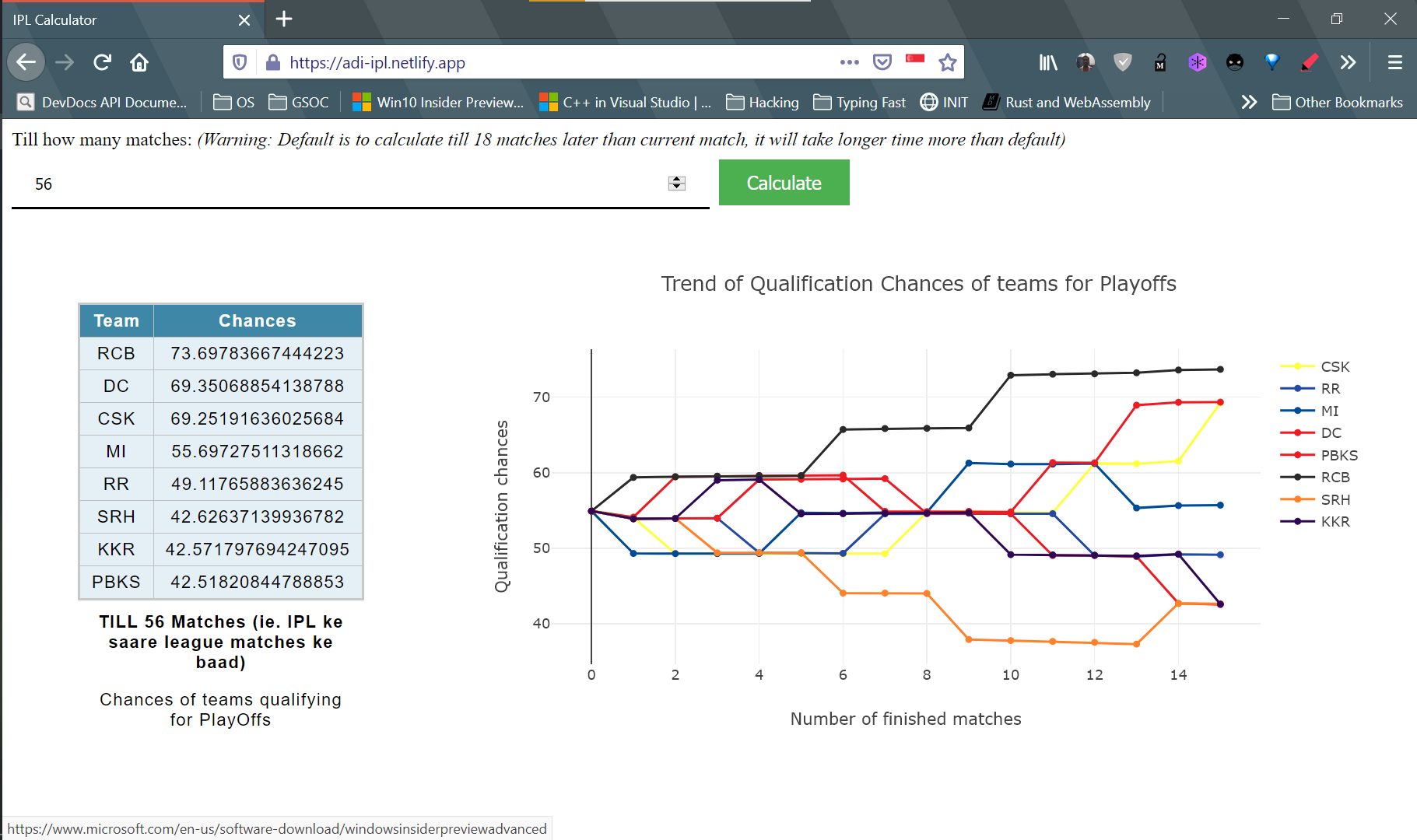Open the purple hexagon extension
The width and height of the screenshot is (1417, 840).
click(x=1198, y=62)
